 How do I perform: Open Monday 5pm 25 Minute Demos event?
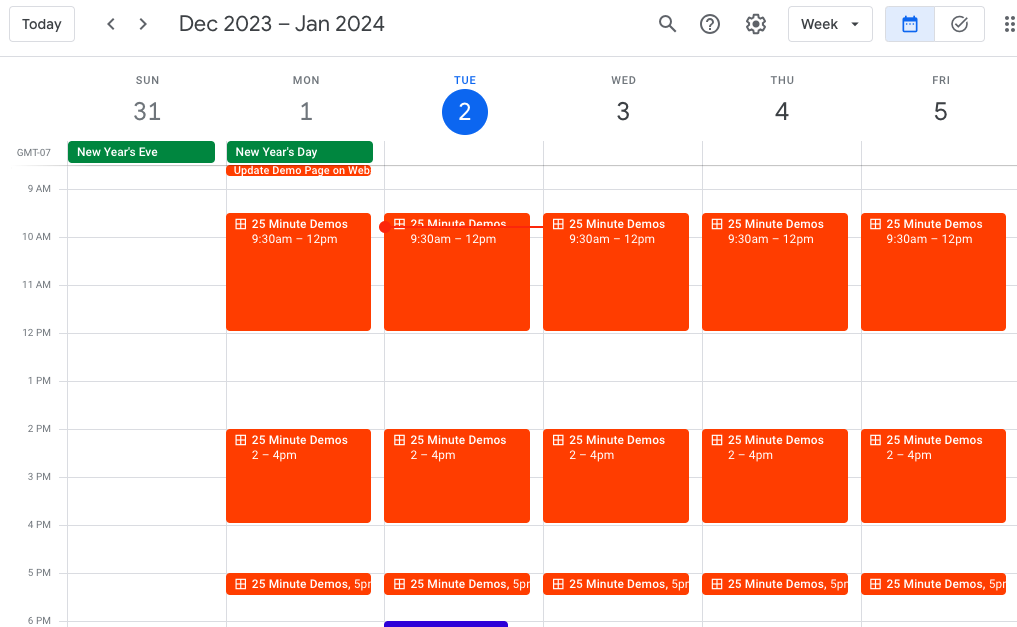(x=298, y=584)
